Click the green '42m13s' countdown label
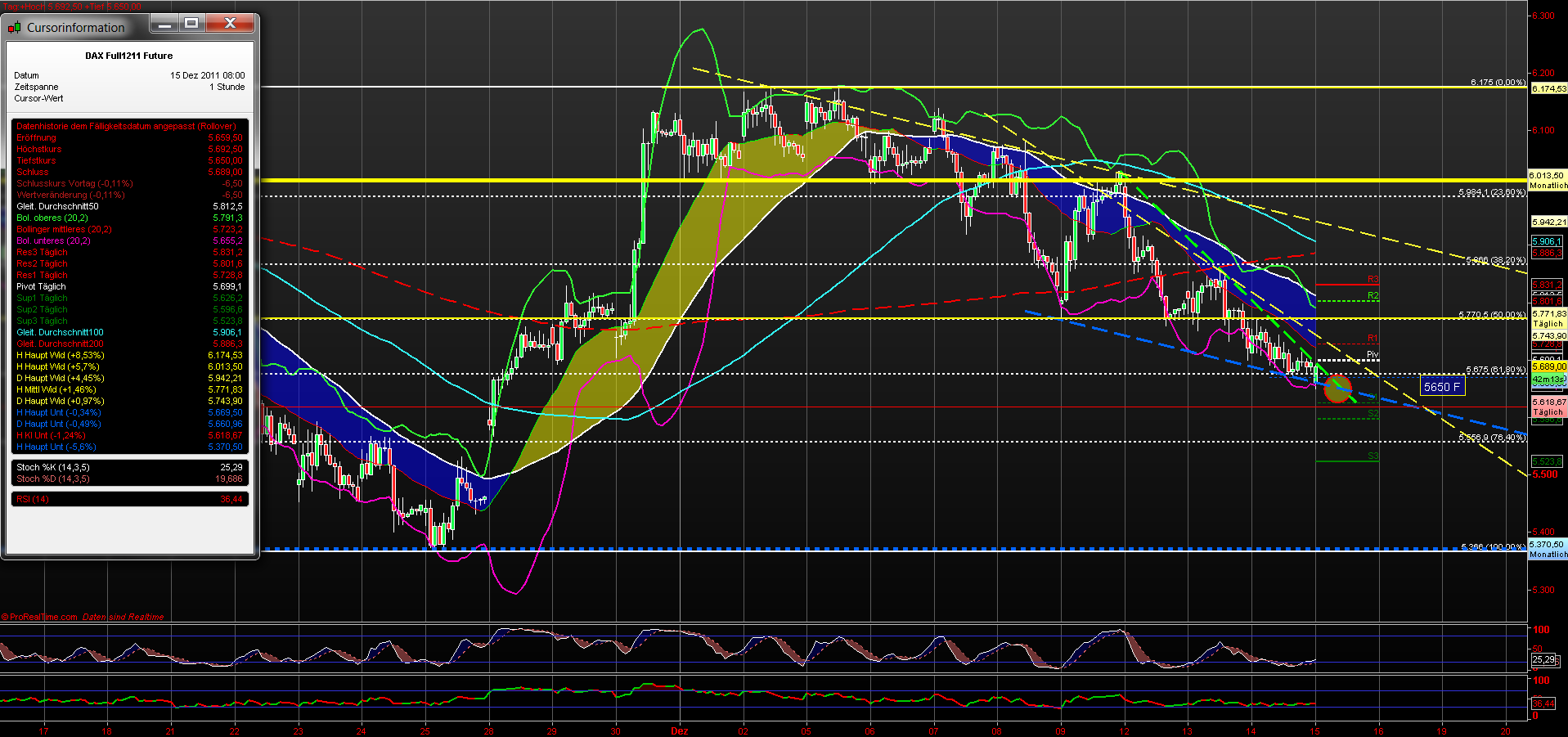This screenshot has height=737, width=1568. coord(1548,379)
